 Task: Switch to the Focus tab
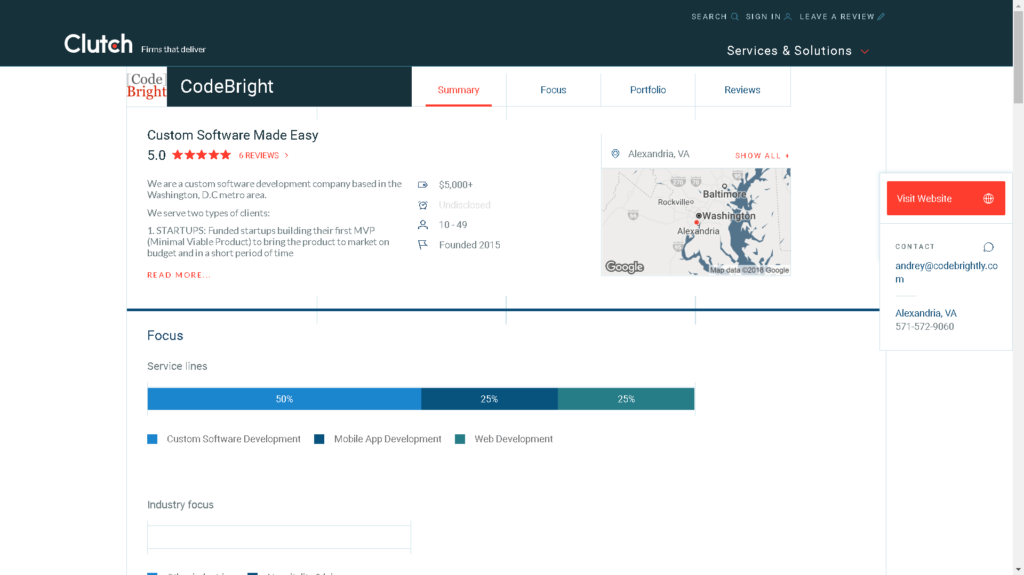(x=553, y=90)
